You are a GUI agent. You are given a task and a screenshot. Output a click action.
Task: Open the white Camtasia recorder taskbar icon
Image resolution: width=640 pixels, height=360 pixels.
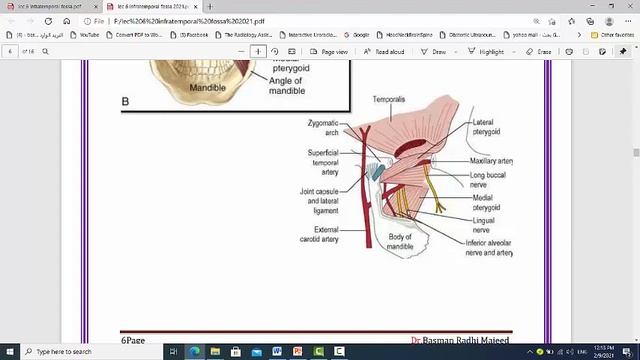click(x=339, y=351)
